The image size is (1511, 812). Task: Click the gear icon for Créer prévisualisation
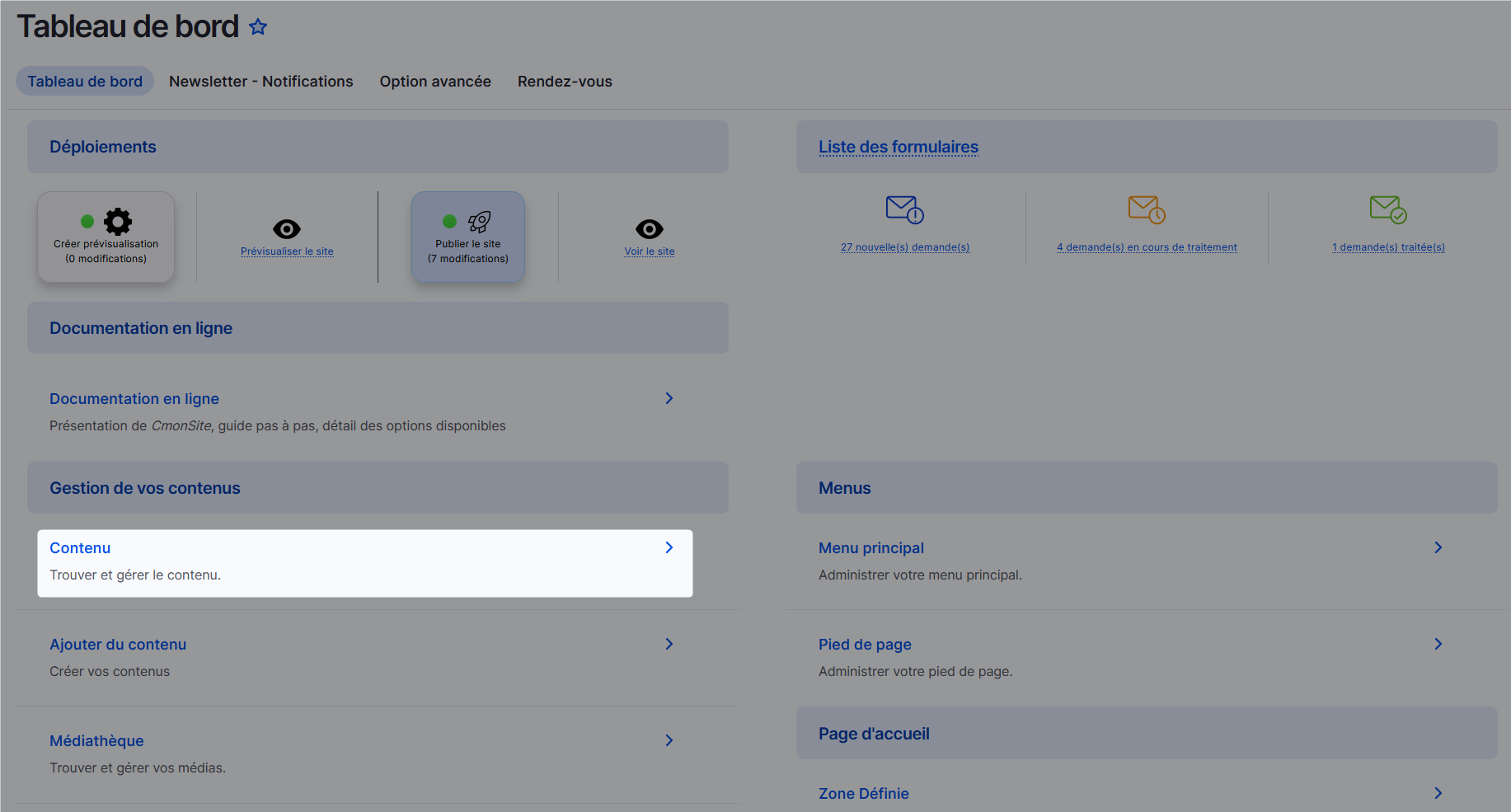(x=118, y=221)
